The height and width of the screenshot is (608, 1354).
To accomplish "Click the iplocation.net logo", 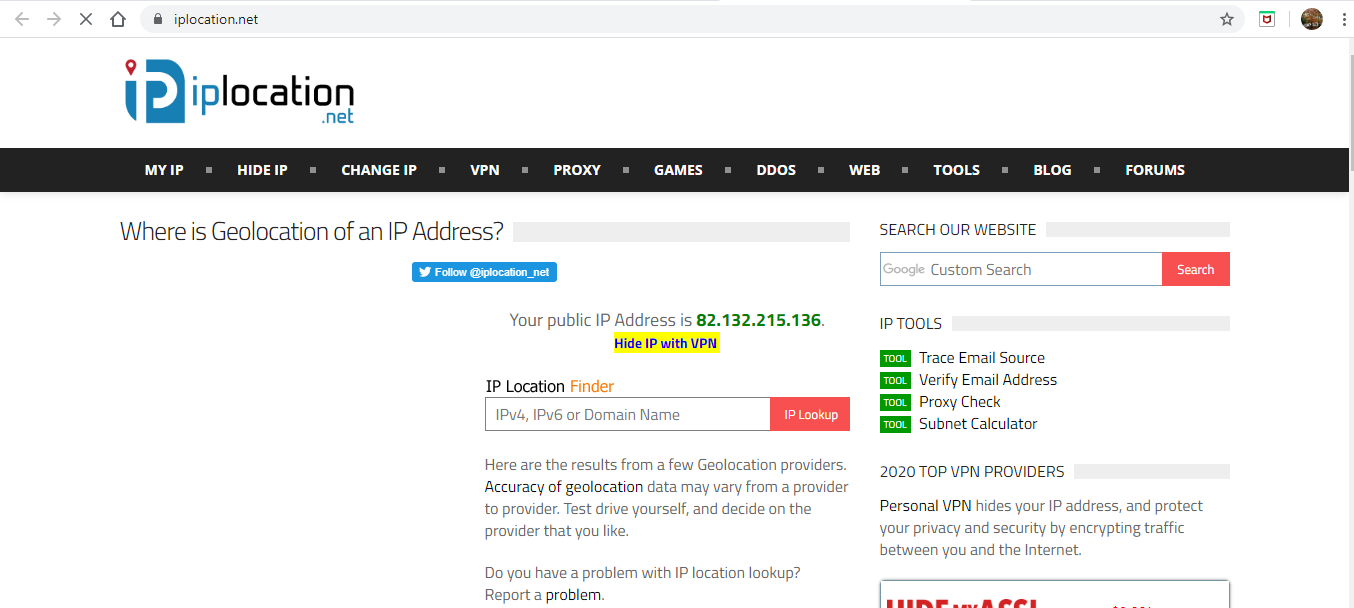I will coord(239,92).
